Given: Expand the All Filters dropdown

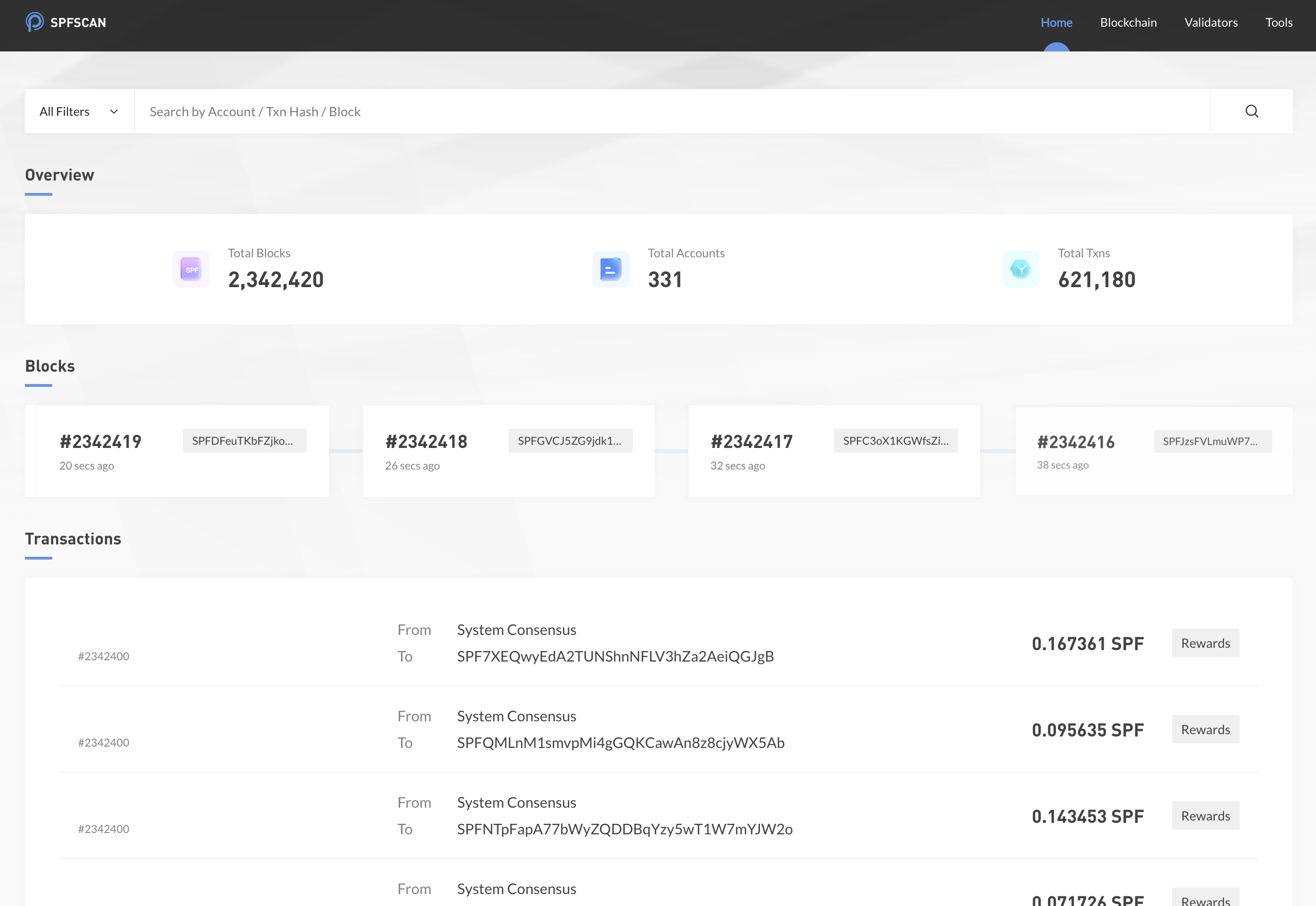Looking at the screenshot, I should click(79, 111).
